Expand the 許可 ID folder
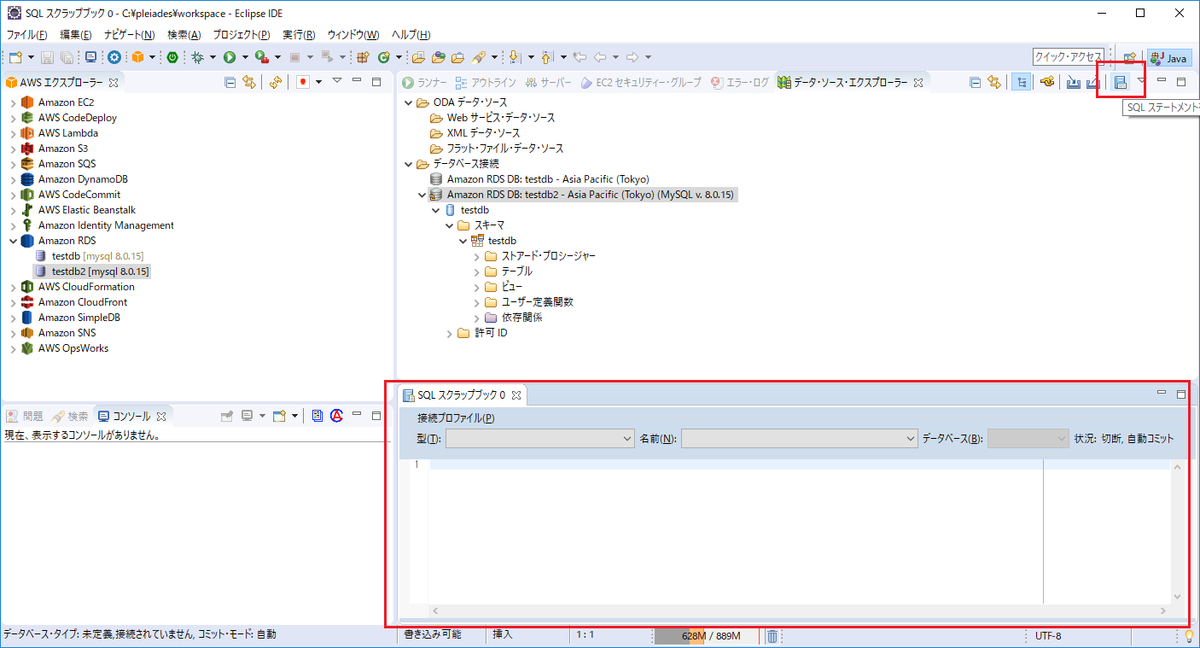Image resolution: width=1200 pixels, height=648 pixels. pyautogui.click(x=450, y=333)
